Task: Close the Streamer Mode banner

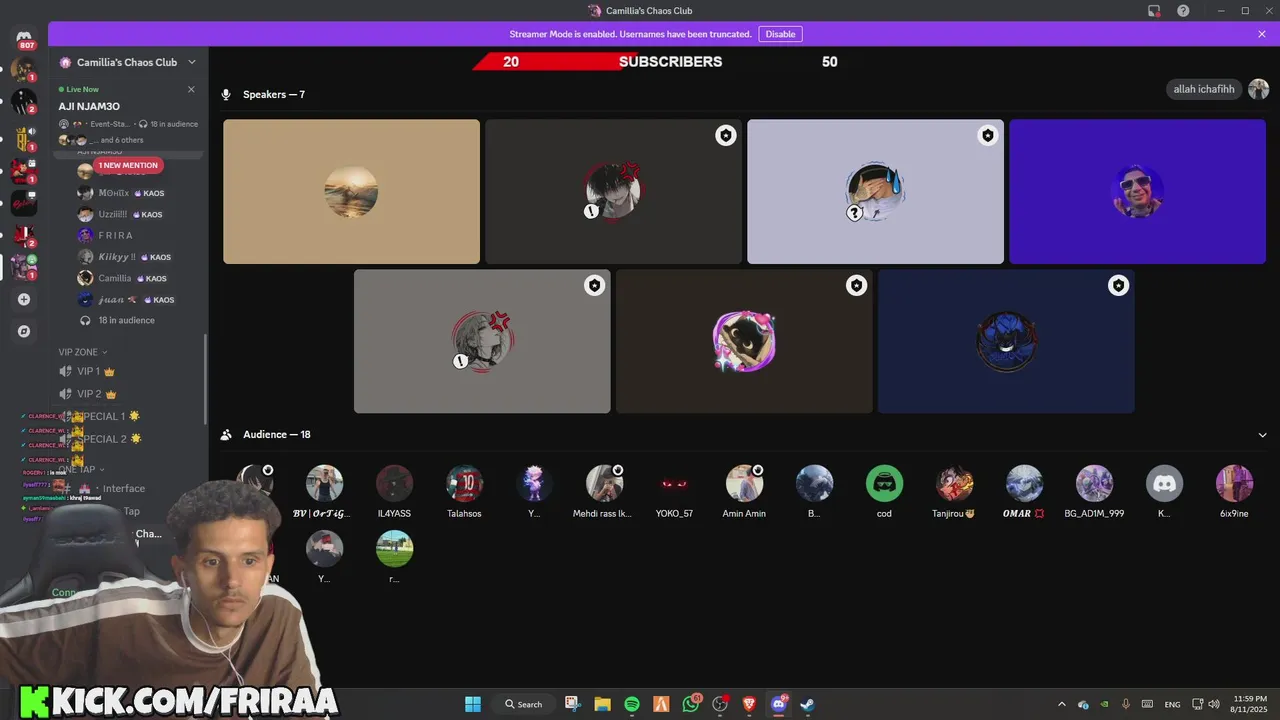Action: (1262, 34)
